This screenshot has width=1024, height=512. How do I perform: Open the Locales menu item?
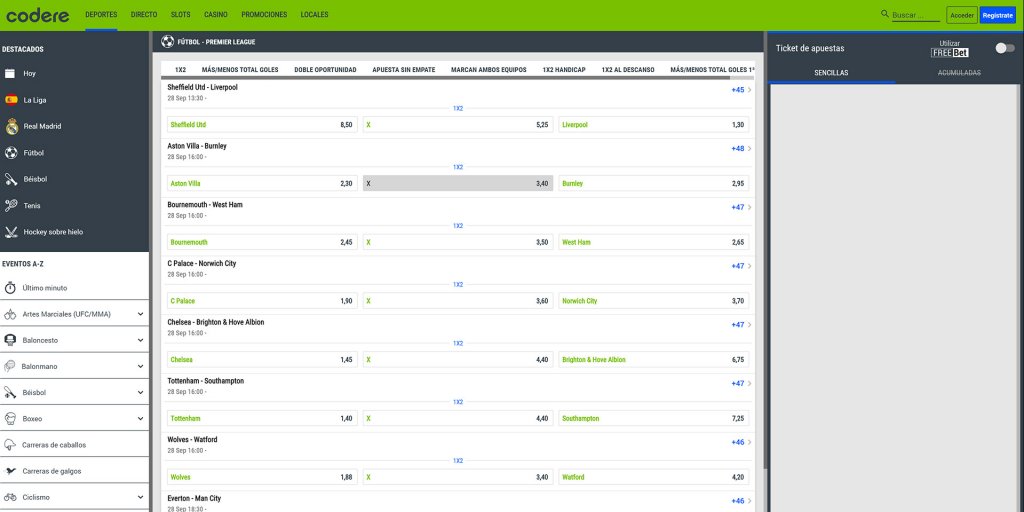click(314, 14)
